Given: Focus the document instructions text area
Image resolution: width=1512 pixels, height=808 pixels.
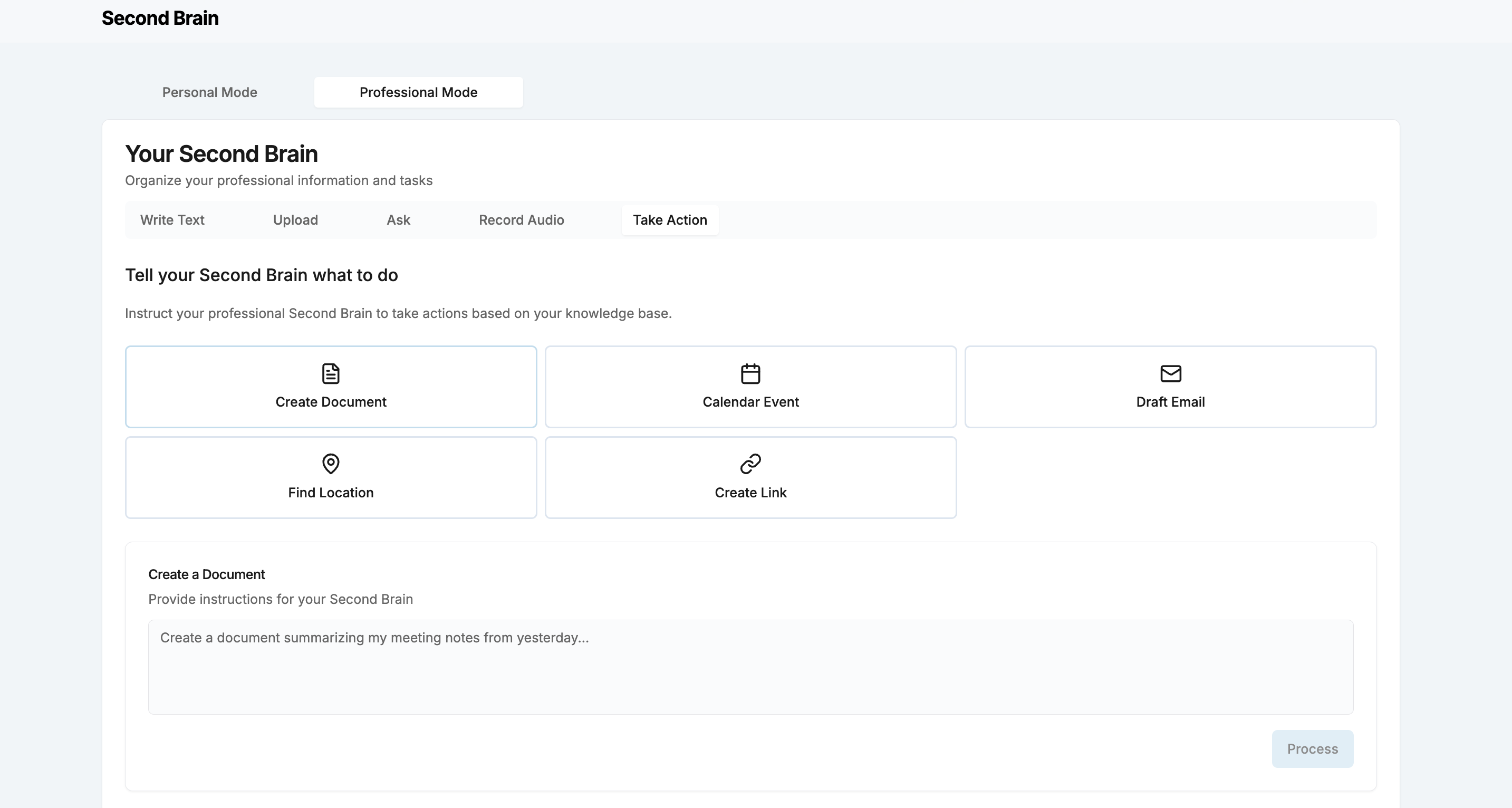Looking at the screenshot, I should click(x=750, y=667).
